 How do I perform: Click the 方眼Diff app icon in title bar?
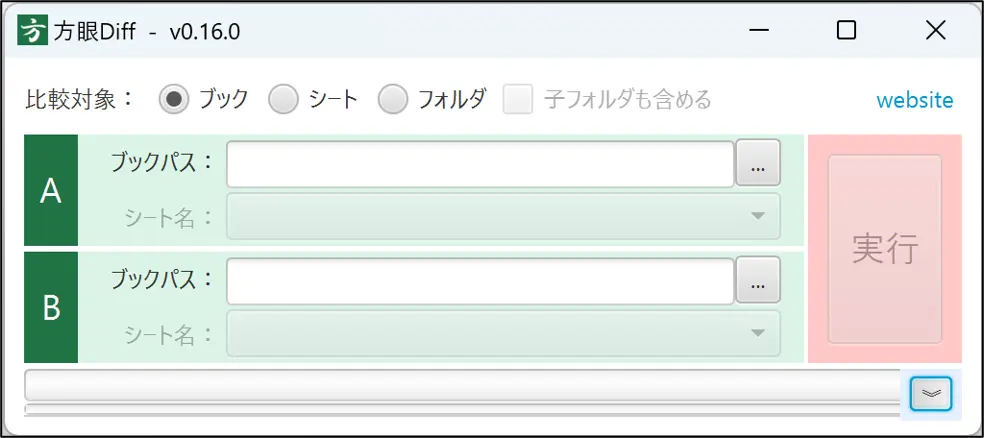pos(34,30)
